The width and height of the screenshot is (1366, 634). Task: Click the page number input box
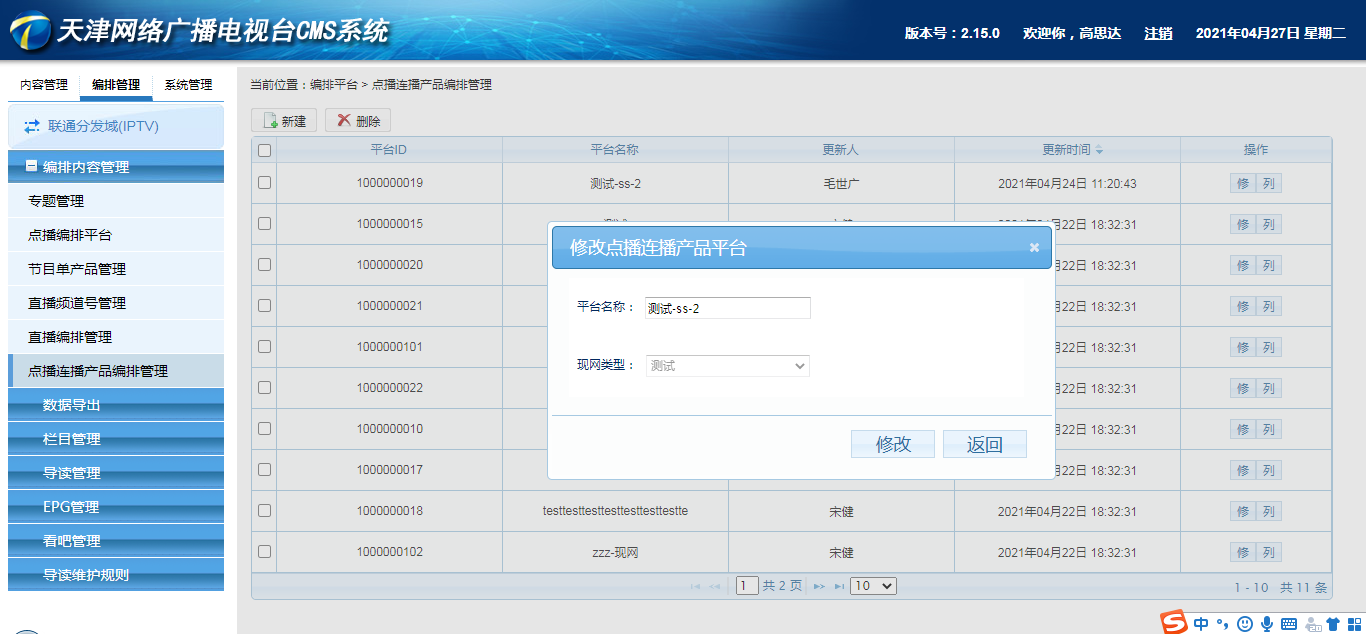[747, 586]
